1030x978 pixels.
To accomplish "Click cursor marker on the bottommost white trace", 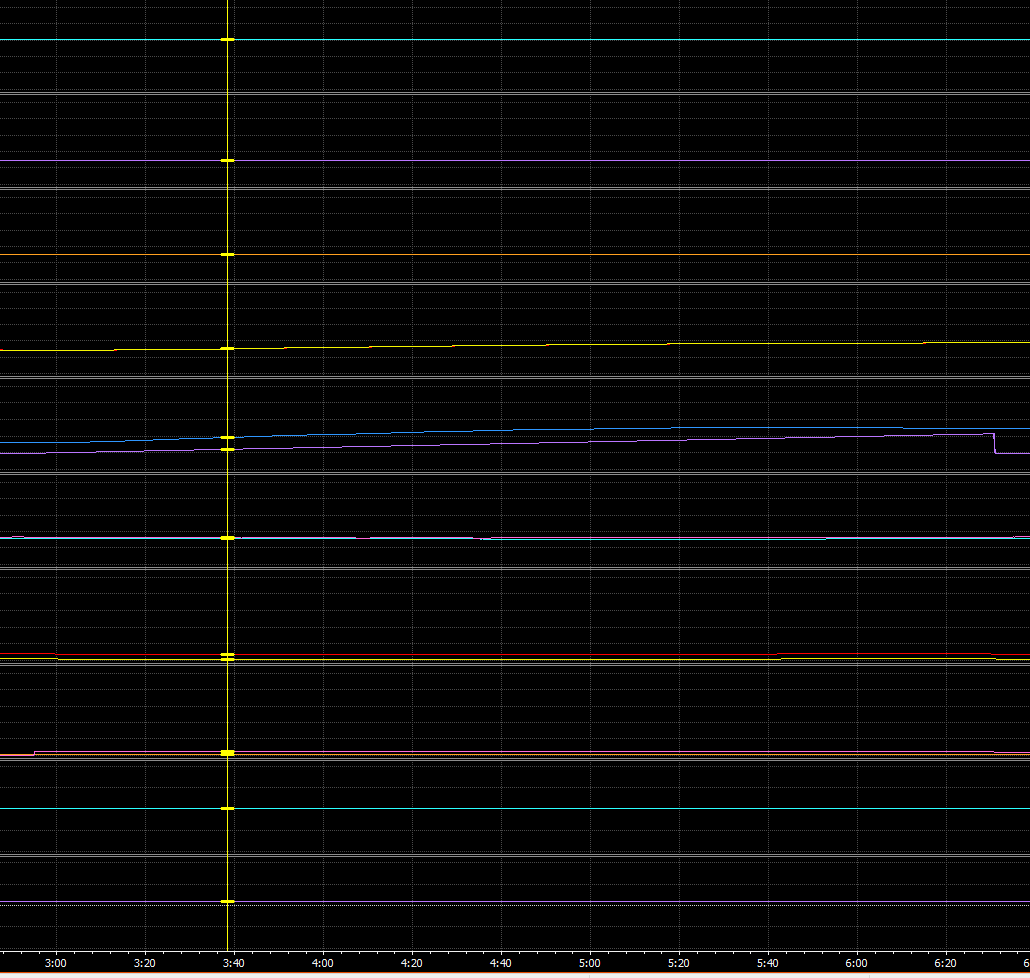I will click(x=227, y=902).
